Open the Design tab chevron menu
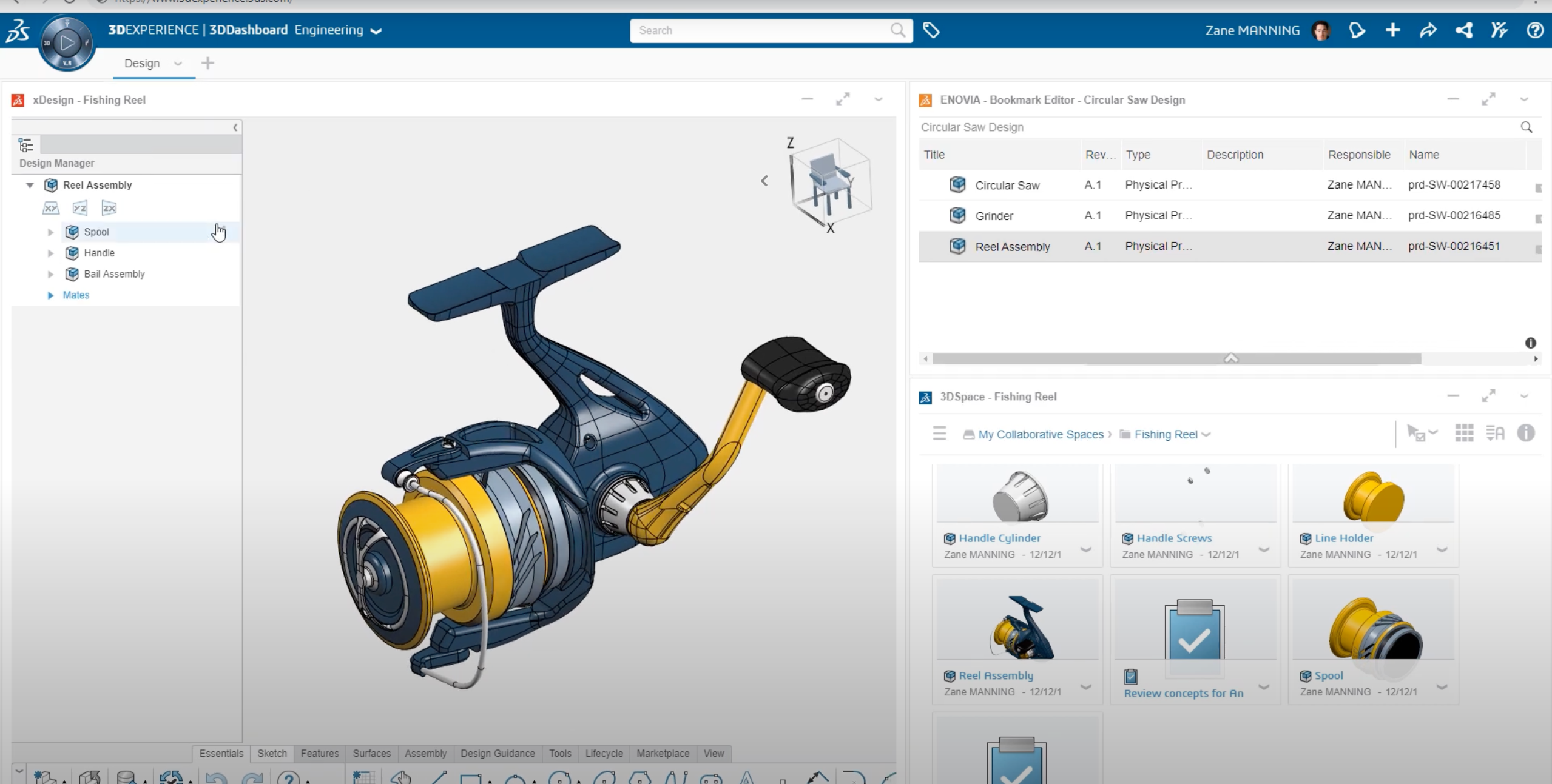The width and height of the screenshot is (1552, 784). pyautogui.click(x=178, y=64)
